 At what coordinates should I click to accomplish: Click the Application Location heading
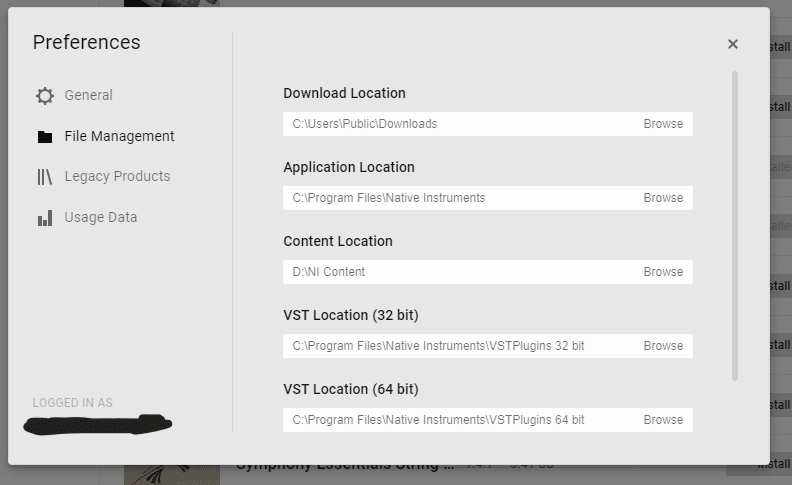pos(349,167)
